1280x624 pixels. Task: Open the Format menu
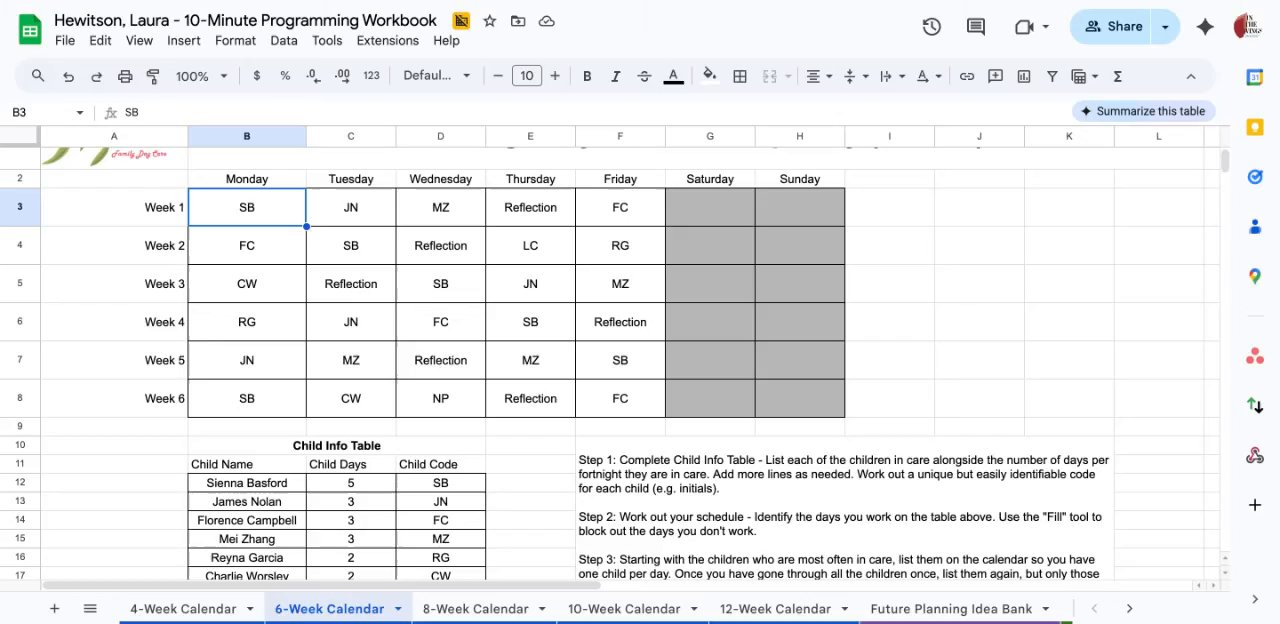pyautogui.click(x=235, y=40)
